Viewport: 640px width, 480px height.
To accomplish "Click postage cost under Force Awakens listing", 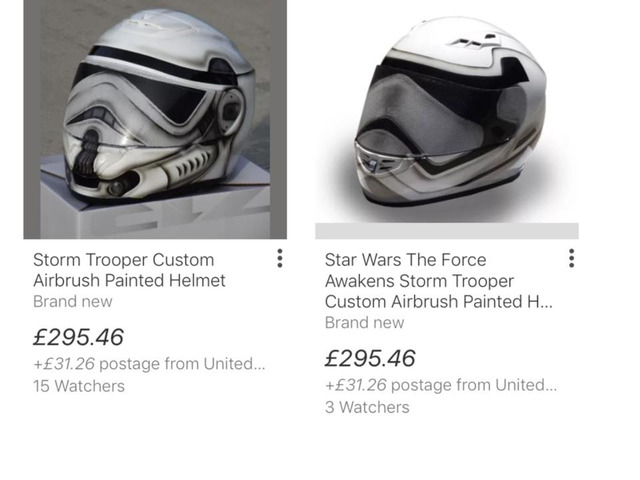I will click(x=441, y=385).
